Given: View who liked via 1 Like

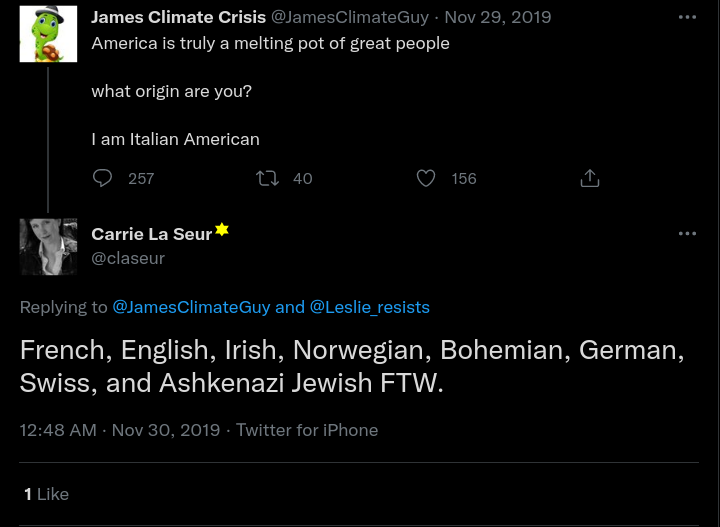Looking at the screenshot, I should [x=46, y=494].
